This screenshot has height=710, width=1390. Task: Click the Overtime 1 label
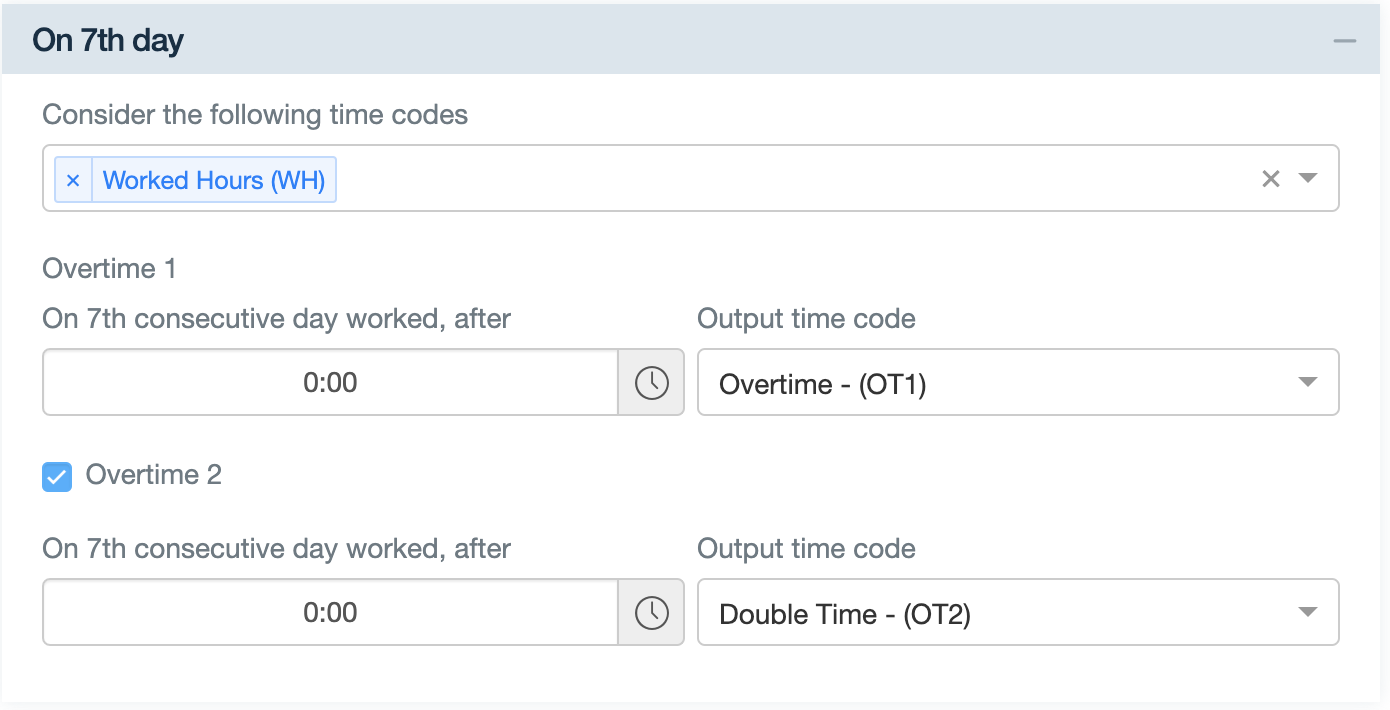109,268
